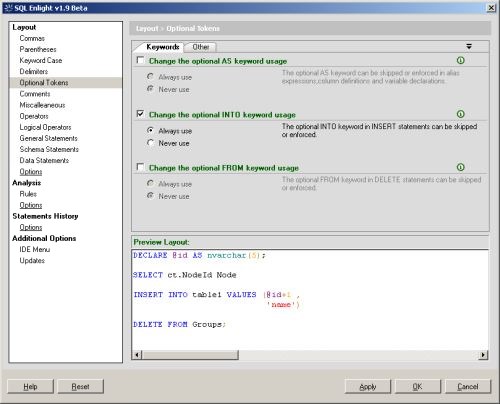Enable the optional AS keyword usage checkbox
This screenshot has height=404, width=500.
(140, 60)
